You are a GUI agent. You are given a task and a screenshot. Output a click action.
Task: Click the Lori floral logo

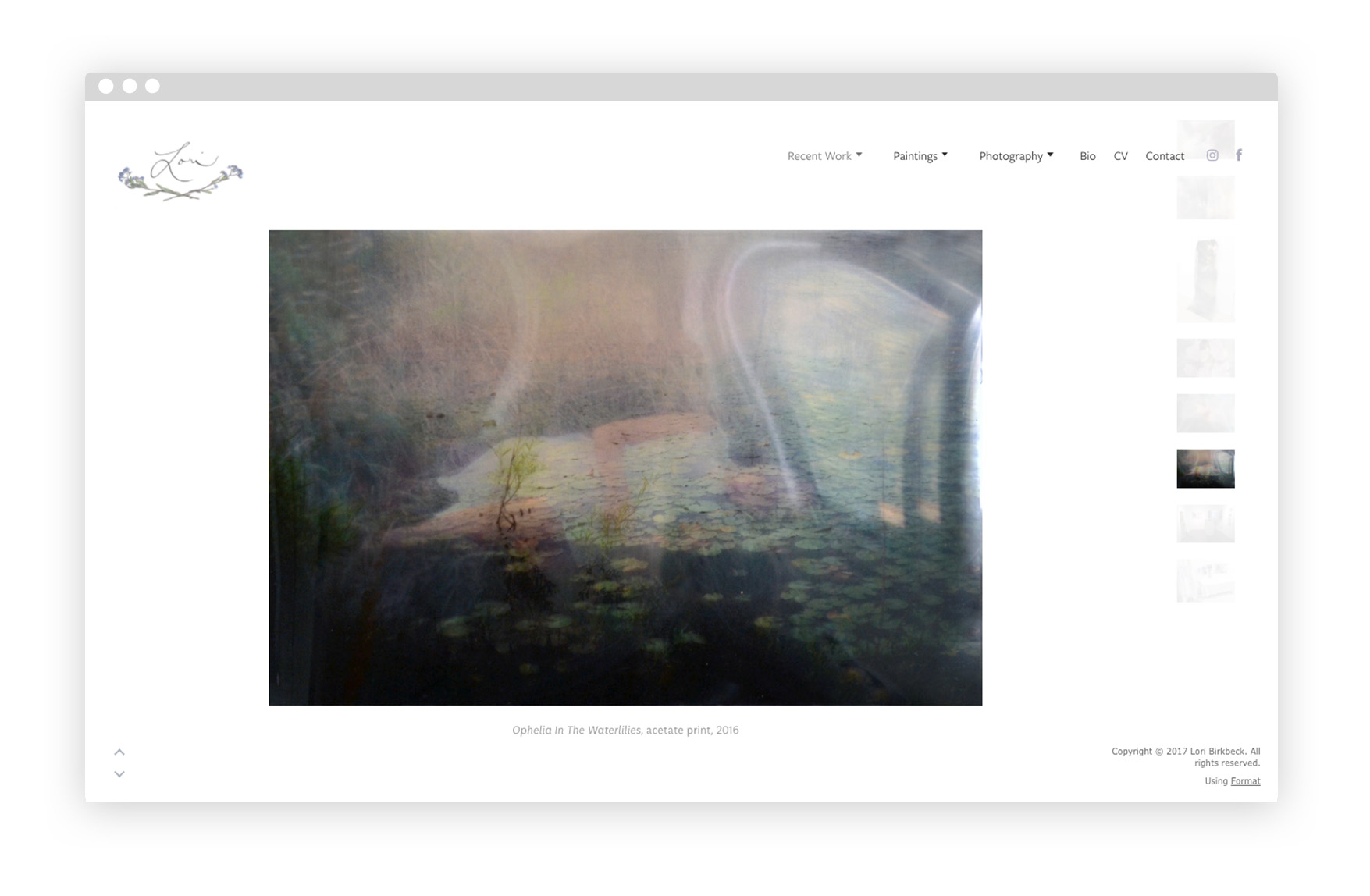[180, 168]
